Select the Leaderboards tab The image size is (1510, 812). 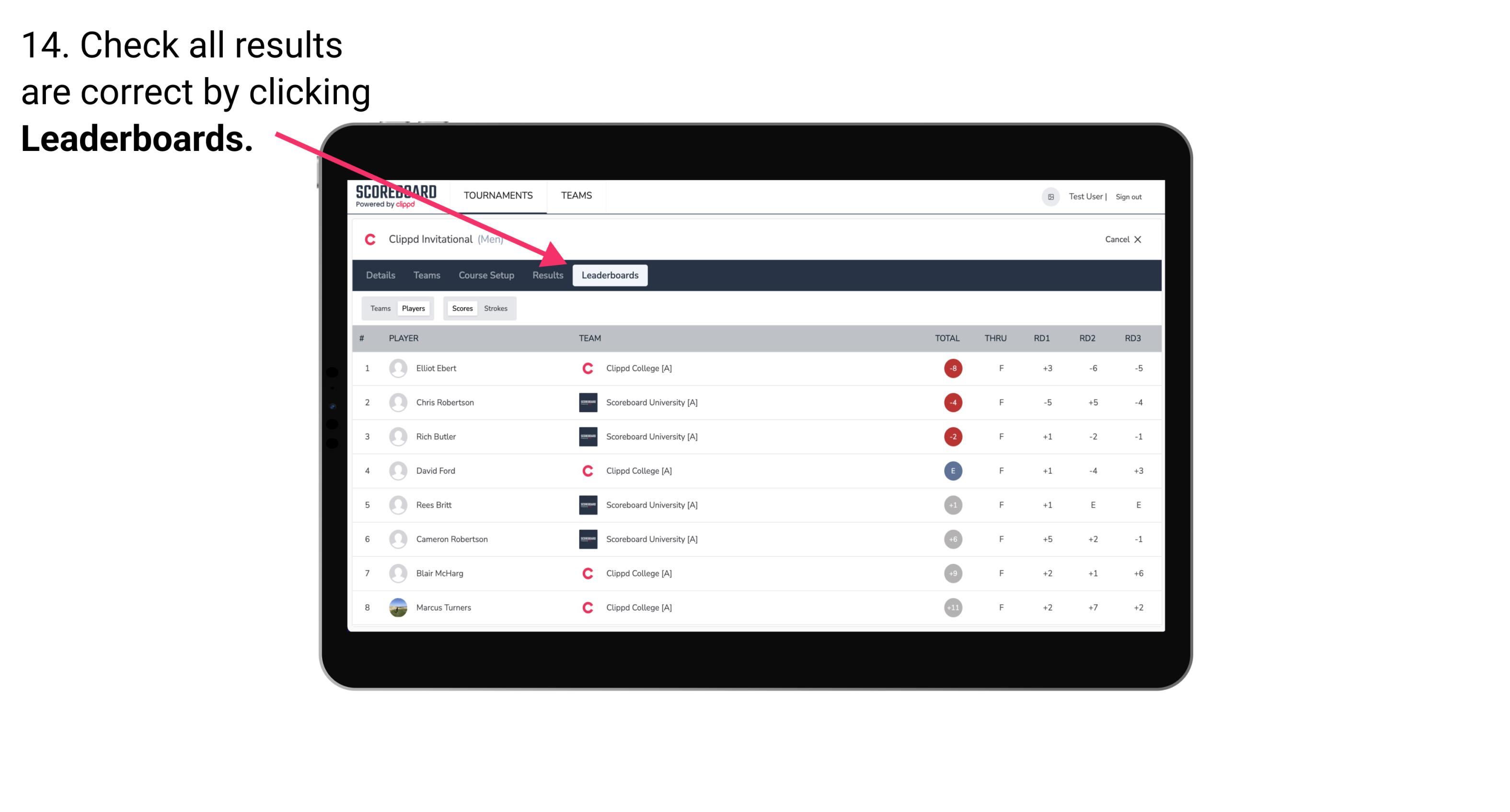click(x=611, y=275)
